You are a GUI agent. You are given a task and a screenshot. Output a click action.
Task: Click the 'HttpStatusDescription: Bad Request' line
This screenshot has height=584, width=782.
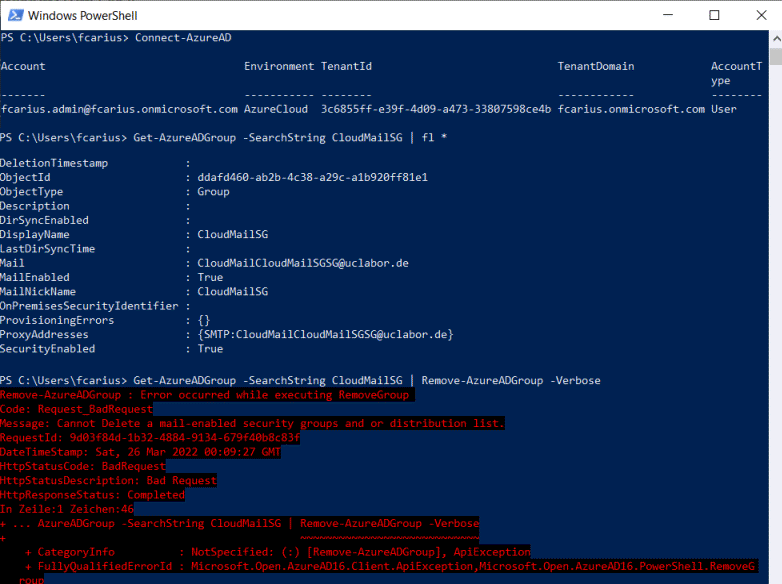(x=108, y=481)
